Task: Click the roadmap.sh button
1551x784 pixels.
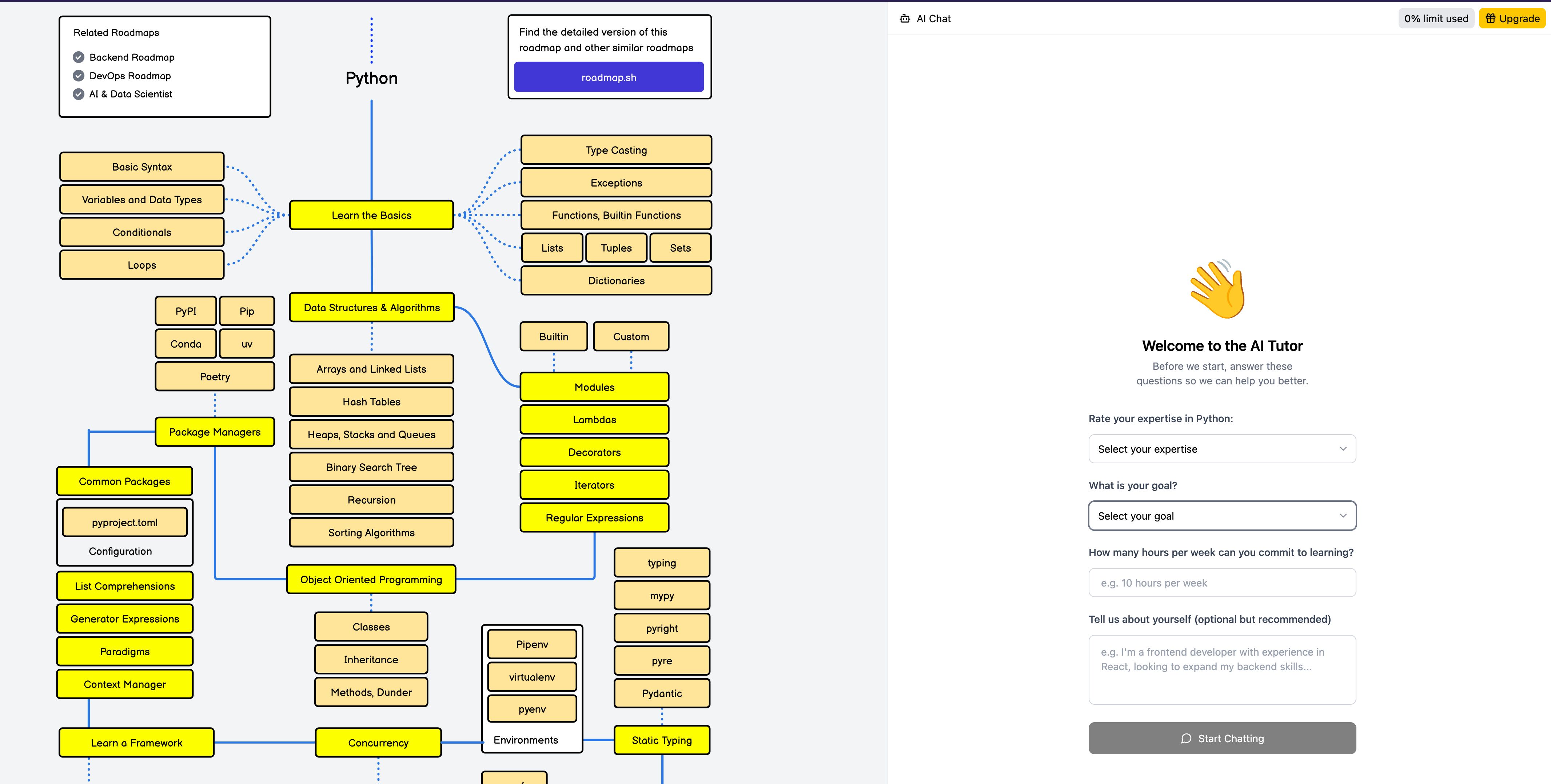Action: click(x=608, y=77)
